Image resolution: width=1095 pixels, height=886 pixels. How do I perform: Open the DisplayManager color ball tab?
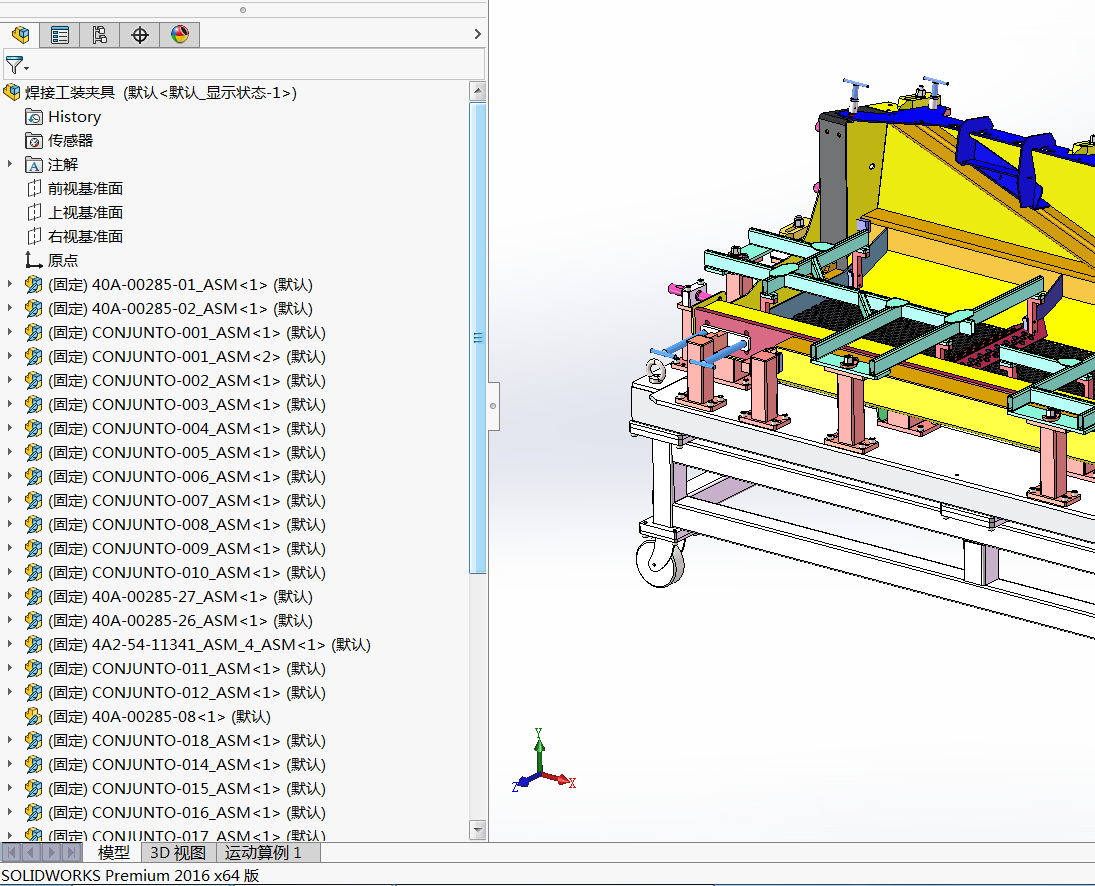[x=179, y=34]
